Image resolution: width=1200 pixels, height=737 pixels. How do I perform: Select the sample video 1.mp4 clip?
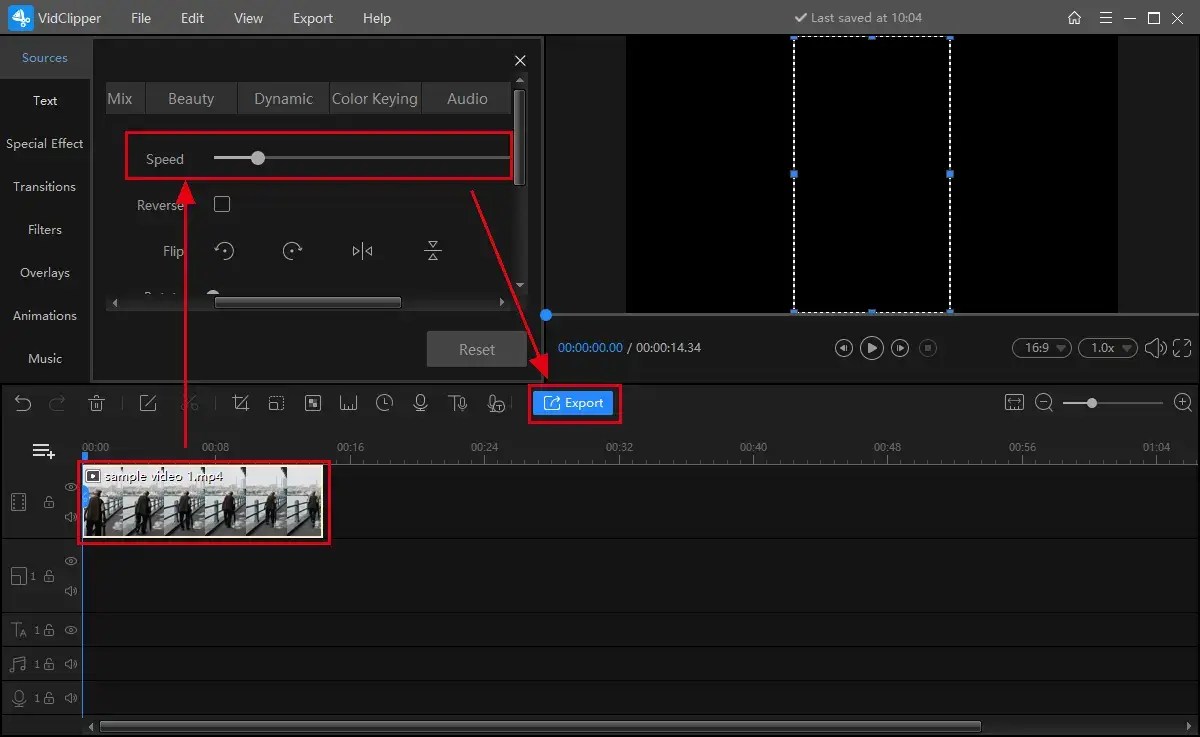pyautogui.click(x=203, y=502)
